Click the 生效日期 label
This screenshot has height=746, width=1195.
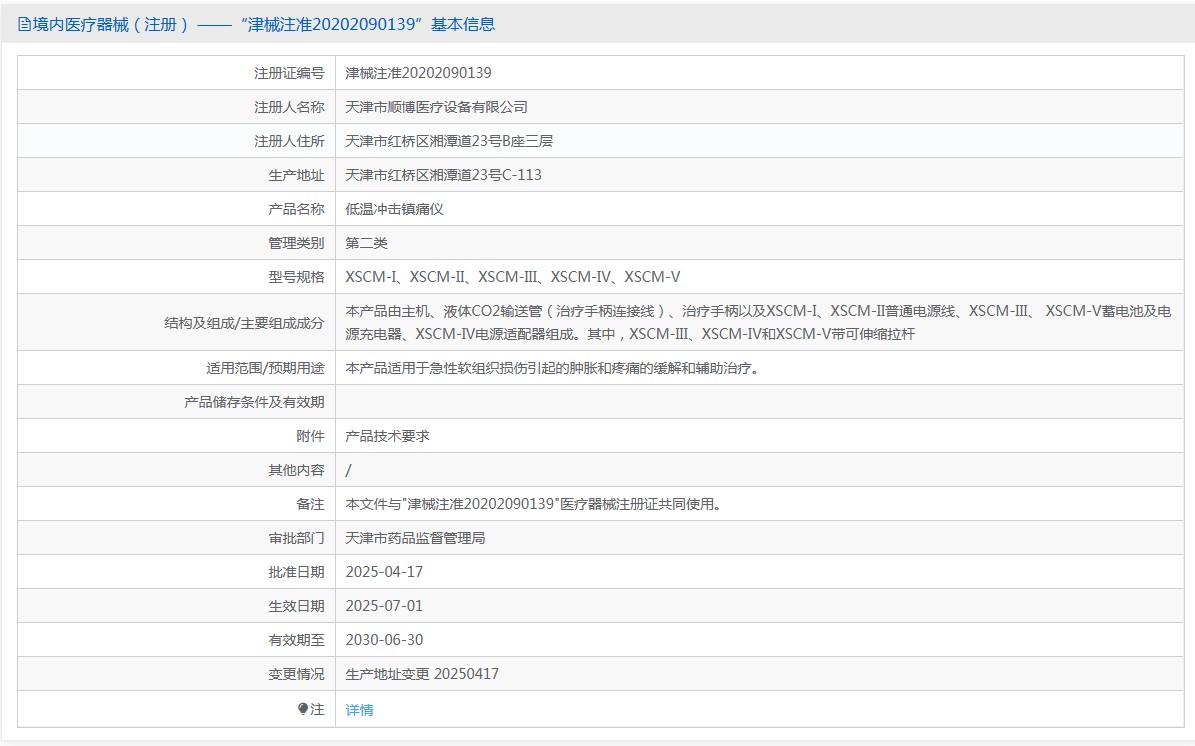click(296, 606)
